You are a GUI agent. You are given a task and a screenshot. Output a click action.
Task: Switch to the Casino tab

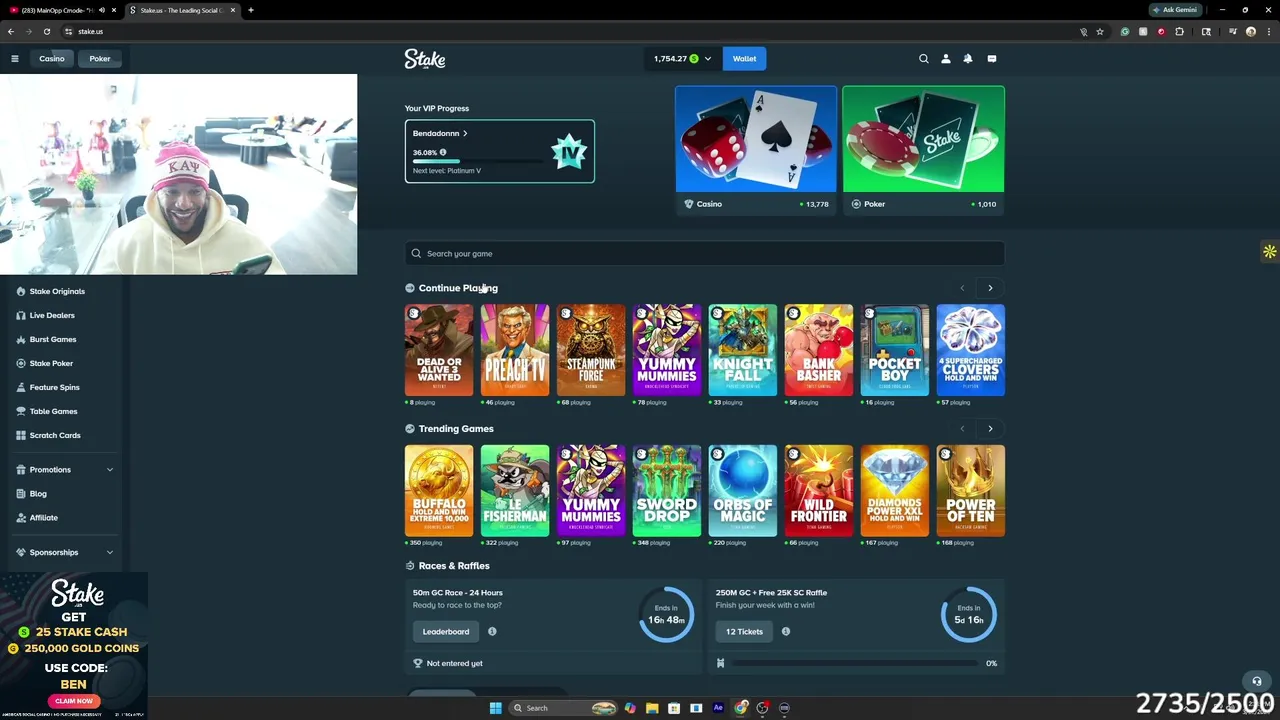pos(52,59)
